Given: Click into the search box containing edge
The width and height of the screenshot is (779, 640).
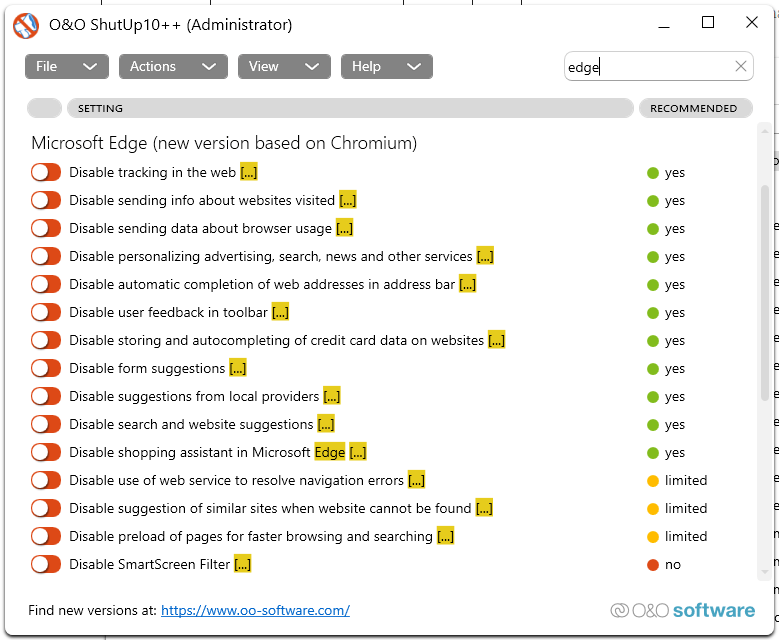Looking at the screenshot, I should [x=650, y=67].
